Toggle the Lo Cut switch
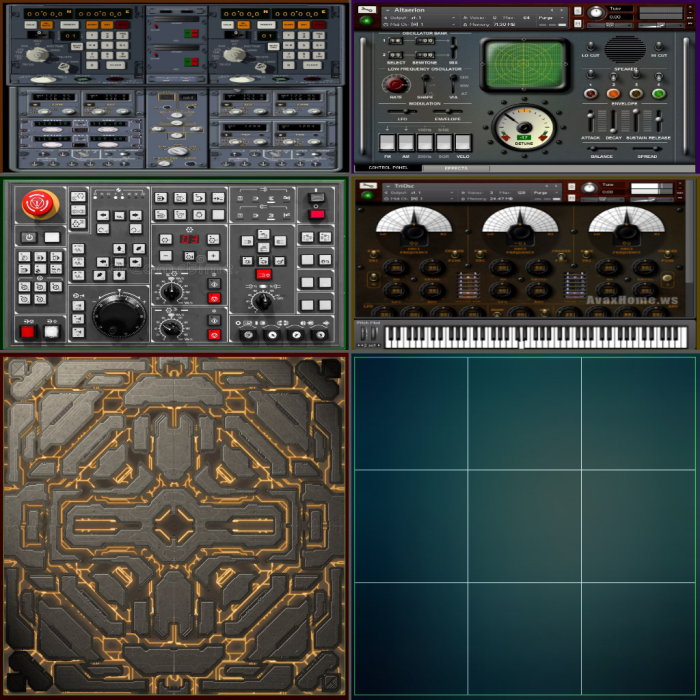The height and width of the screenshot is (700, 700). tap(591, 45)
